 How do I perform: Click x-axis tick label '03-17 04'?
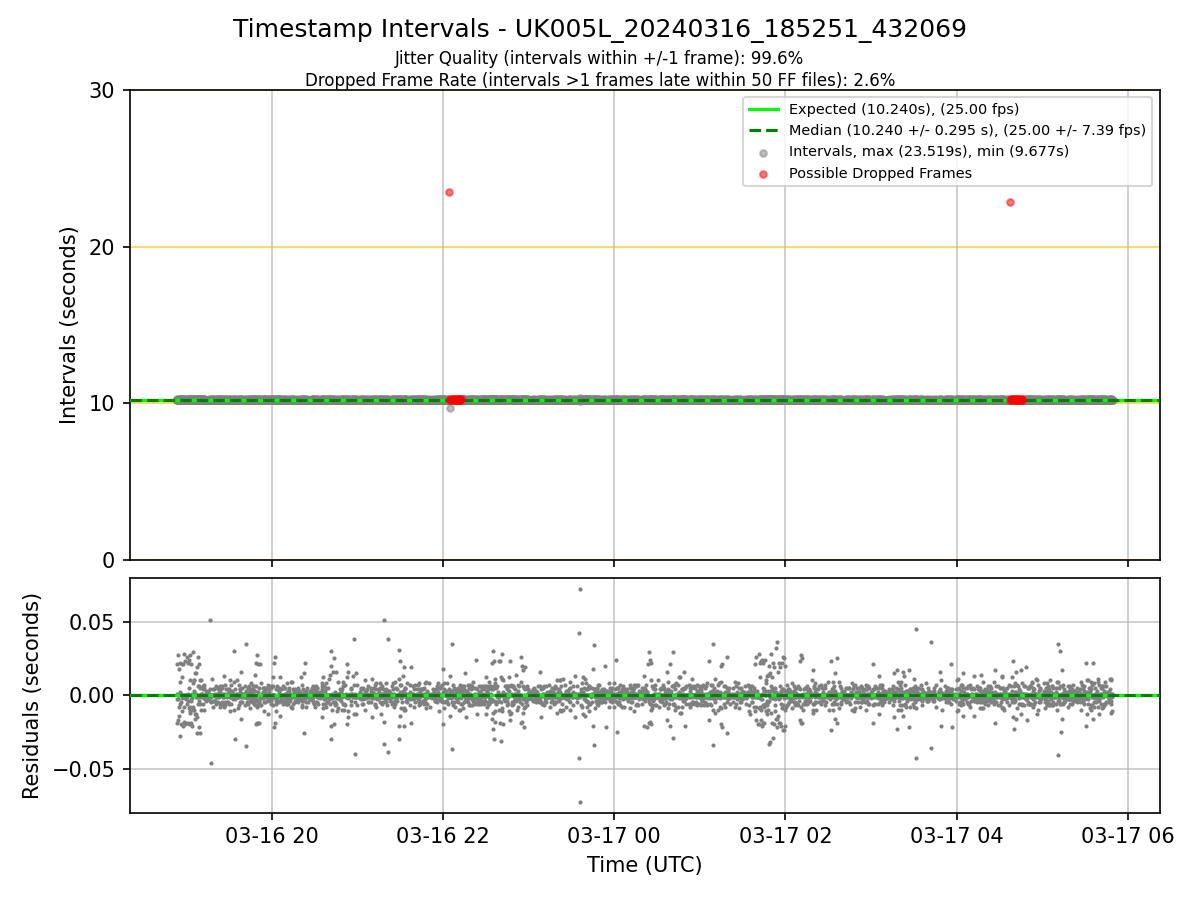click(957, 835)
